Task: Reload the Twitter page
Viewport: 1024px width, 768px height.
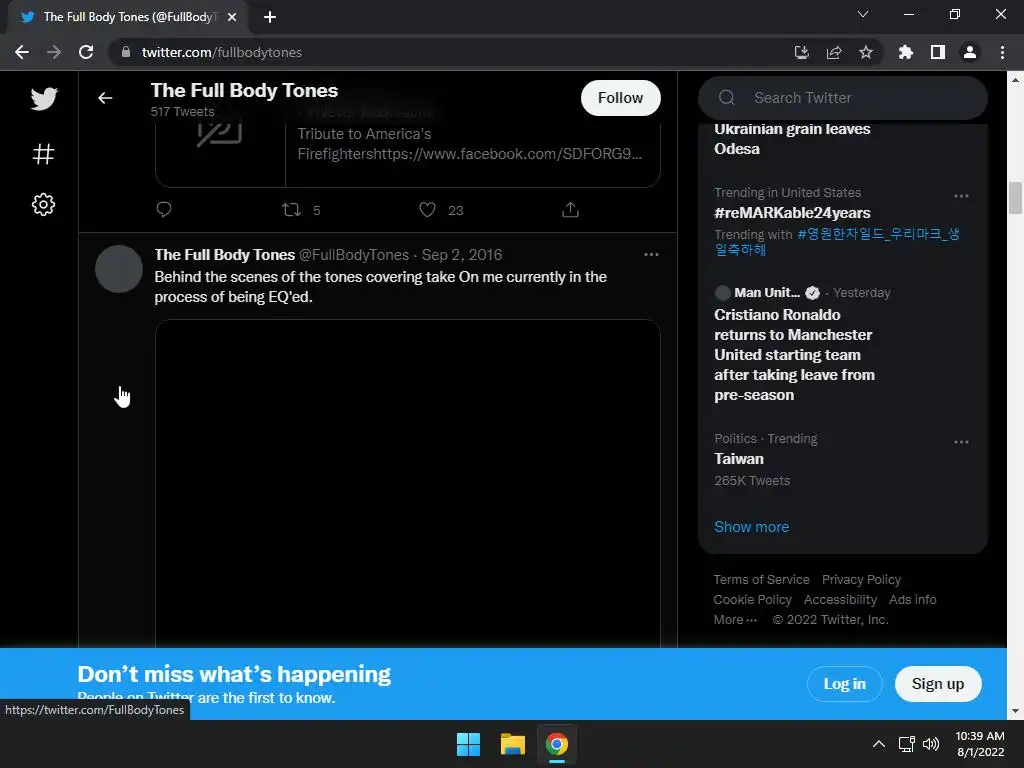Action: click(86, 52)
